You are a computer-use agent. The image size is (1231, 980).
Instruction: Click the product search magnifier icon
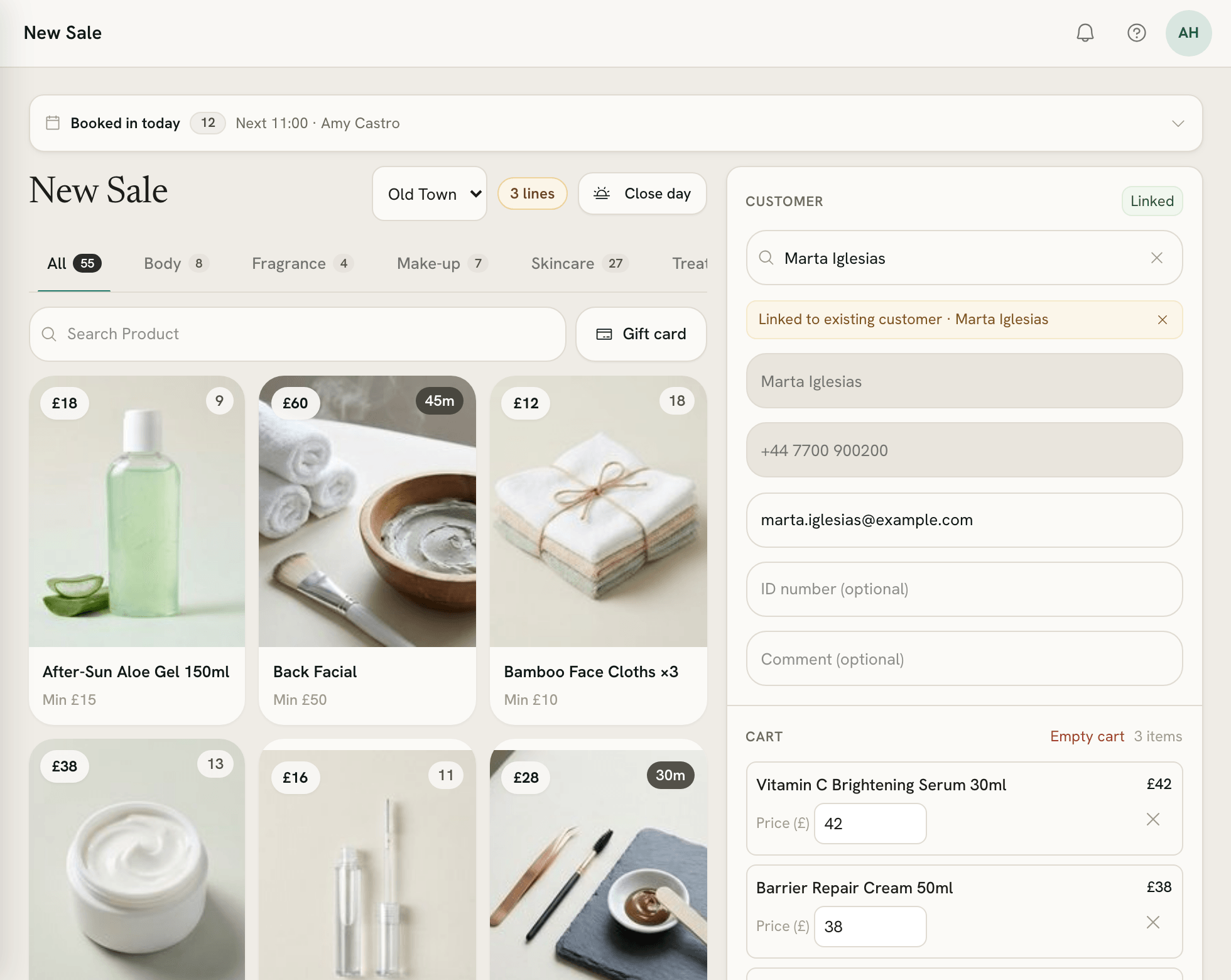tap(49, 334)
